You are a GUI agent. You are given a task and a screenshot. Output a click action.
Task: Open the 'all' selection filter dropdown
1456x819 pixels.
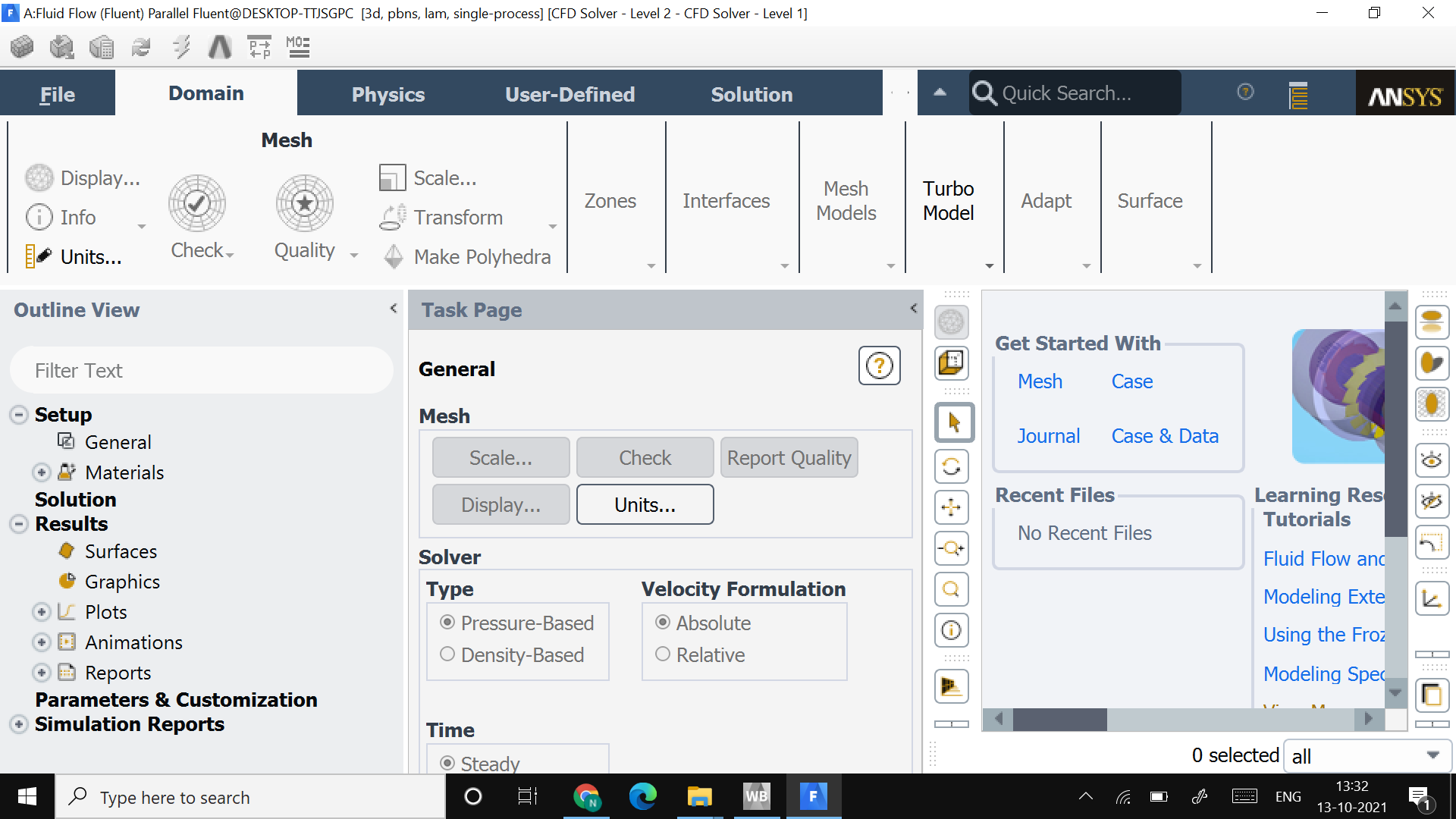tap(1368, 756)
